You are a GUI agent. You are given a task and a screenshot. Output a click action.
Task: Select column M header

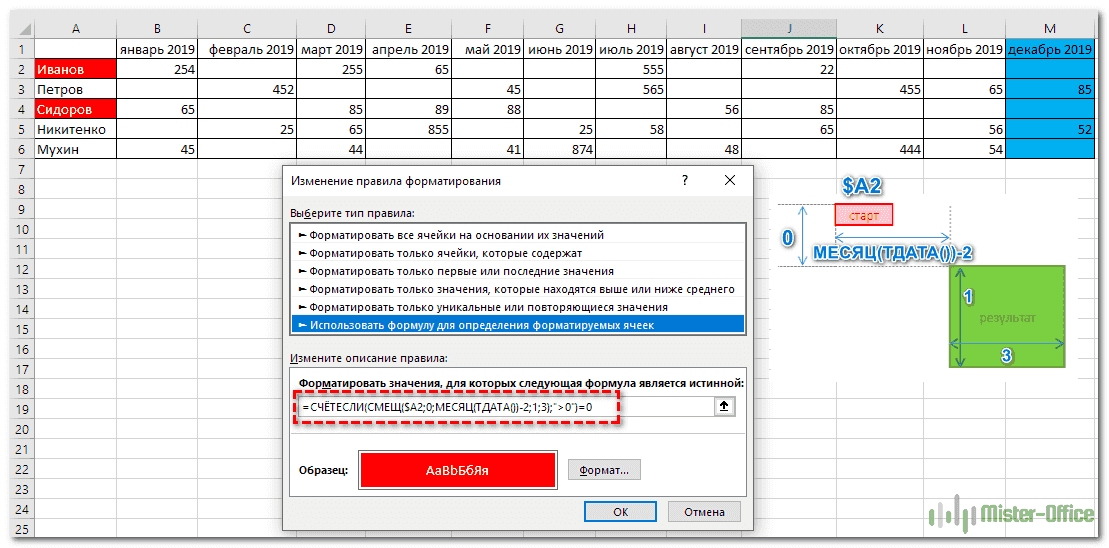click(x=1050, y=27)
